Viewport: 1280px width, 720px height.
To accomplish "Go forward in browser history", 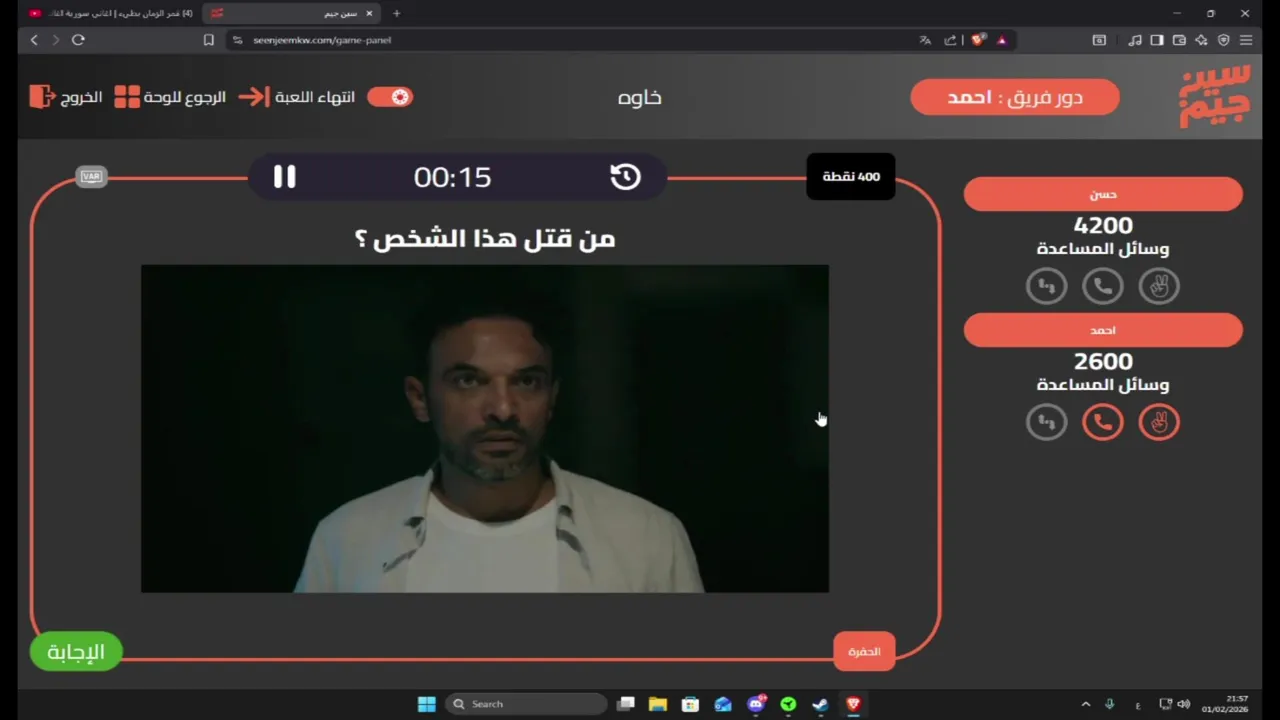I will point(56,40).
